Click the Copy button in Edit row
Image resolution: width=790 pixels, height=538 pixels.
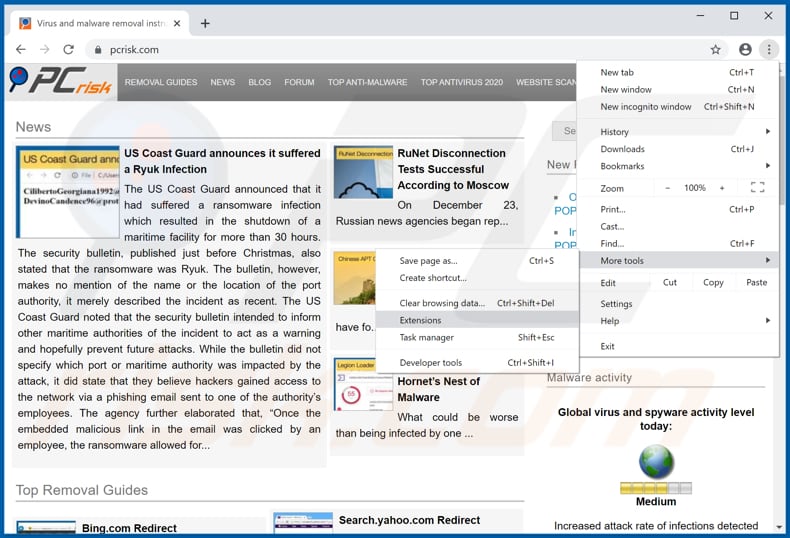click(x=713, y=283)
